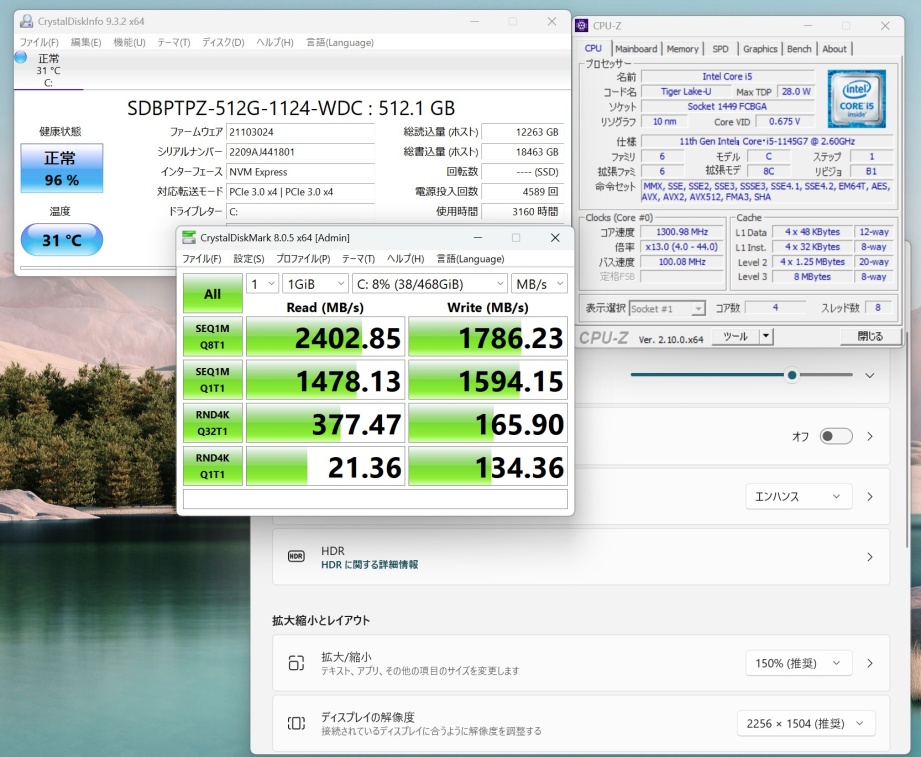This screenshot has height=757, width=921.
Task: Click the display resolution icon
Action: pos(296,723)
